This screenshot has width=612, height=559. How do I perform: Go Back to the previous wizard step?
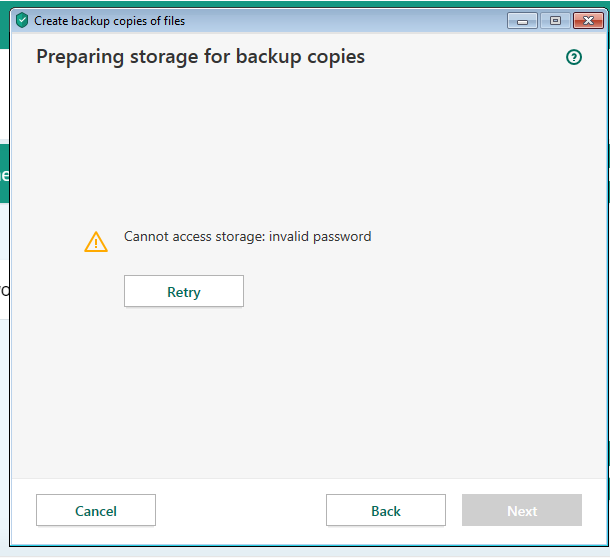point(386,511)
